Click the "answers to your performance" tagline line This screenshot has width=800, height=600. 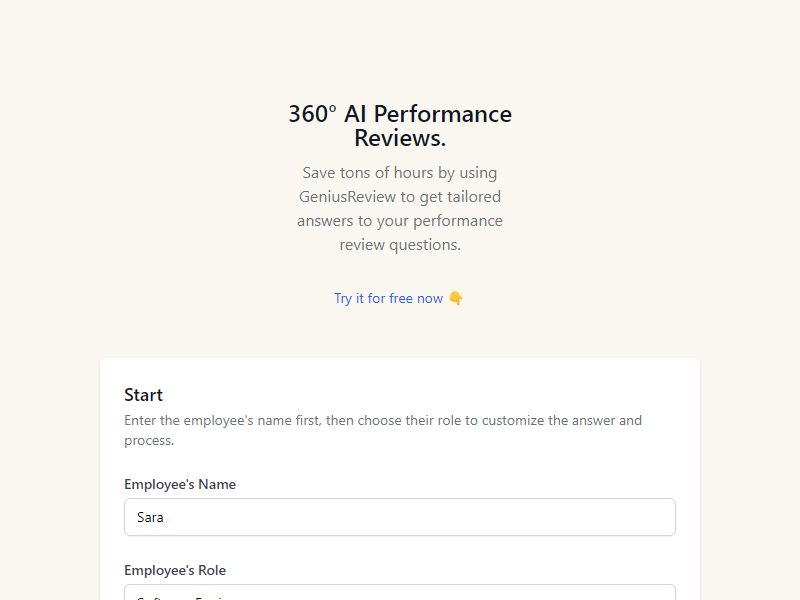pyautogui.click(x=400, y=220)
